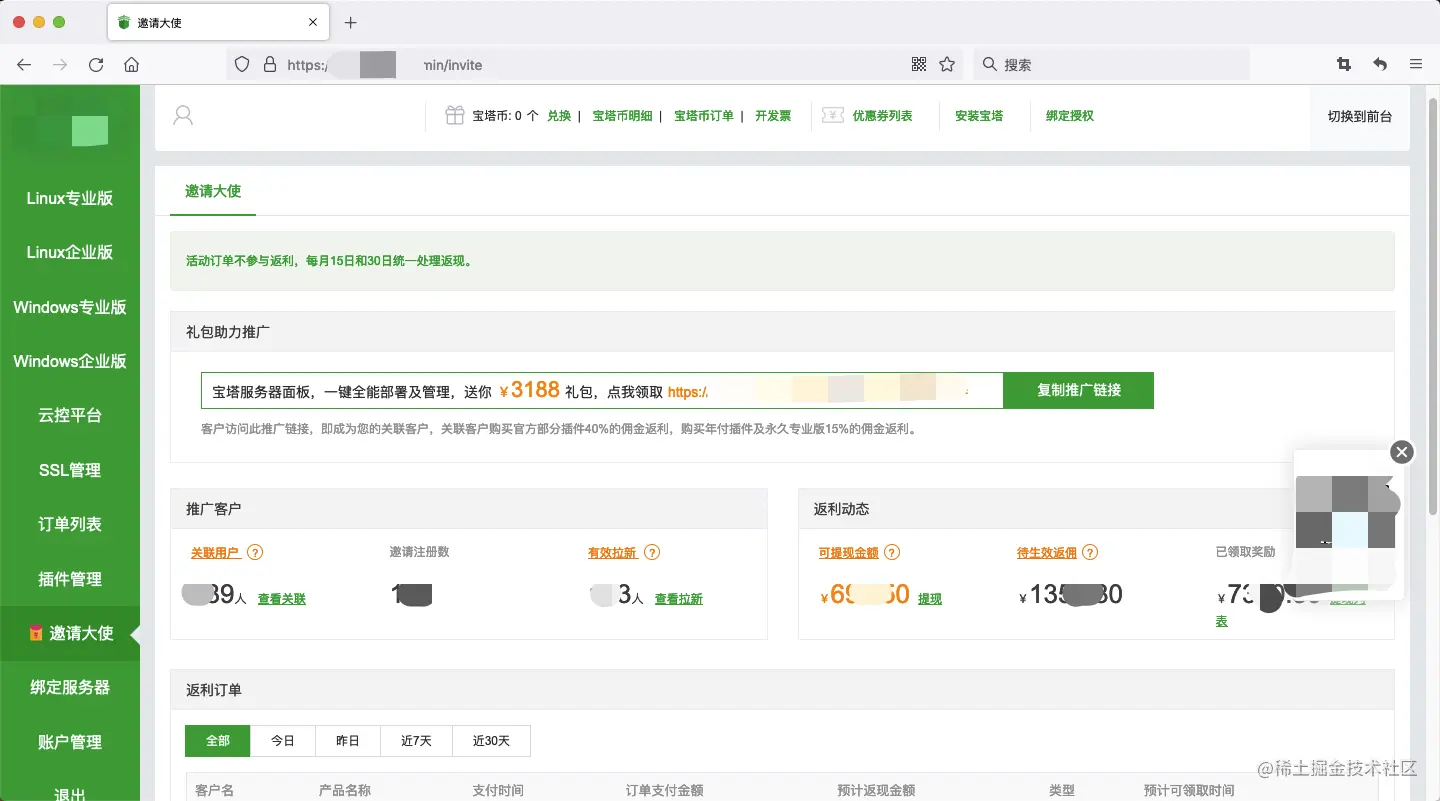Open SSL管理 in the left sidebar
Viewport: 1440px width, 801px height.
(x=69, y=469)
